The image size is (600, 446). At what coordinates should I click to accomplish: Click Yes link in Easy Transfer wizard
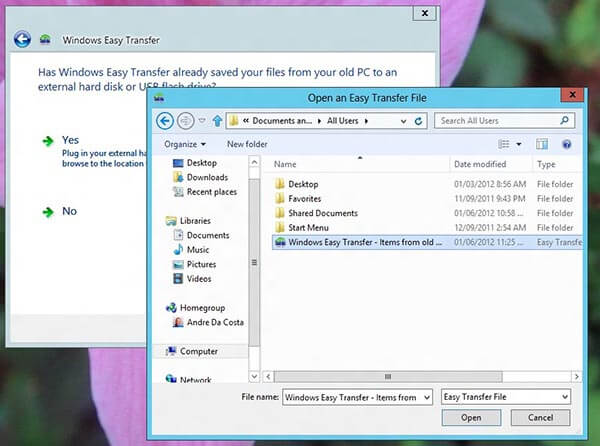tap(70, 140)
